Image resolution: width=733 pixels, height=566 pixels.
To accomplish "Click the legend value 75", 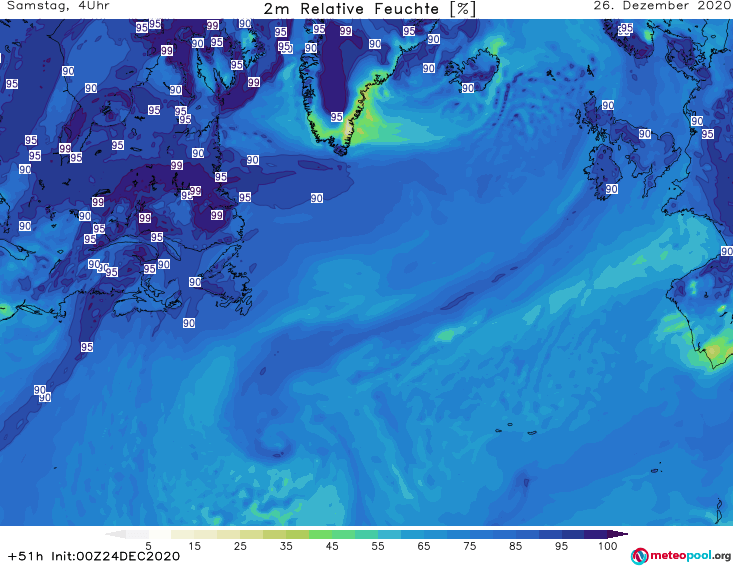I will [x=469, y=546].
